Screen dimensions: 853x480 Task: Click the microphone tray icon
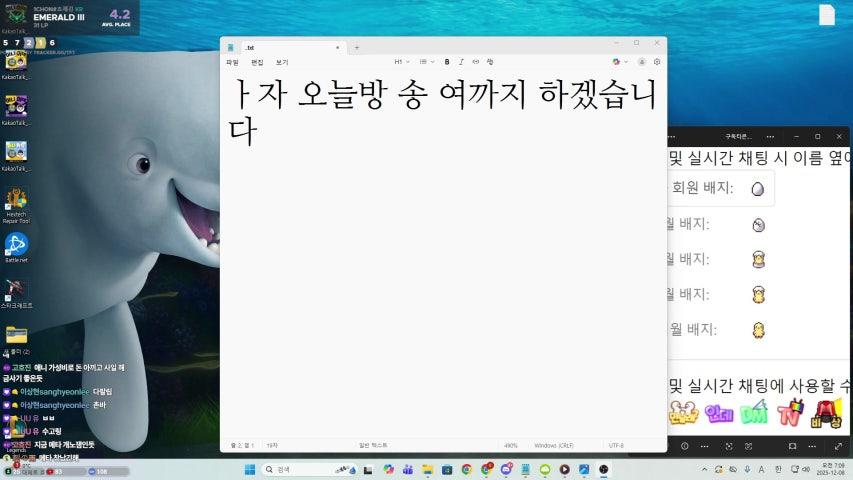[747, 469]
